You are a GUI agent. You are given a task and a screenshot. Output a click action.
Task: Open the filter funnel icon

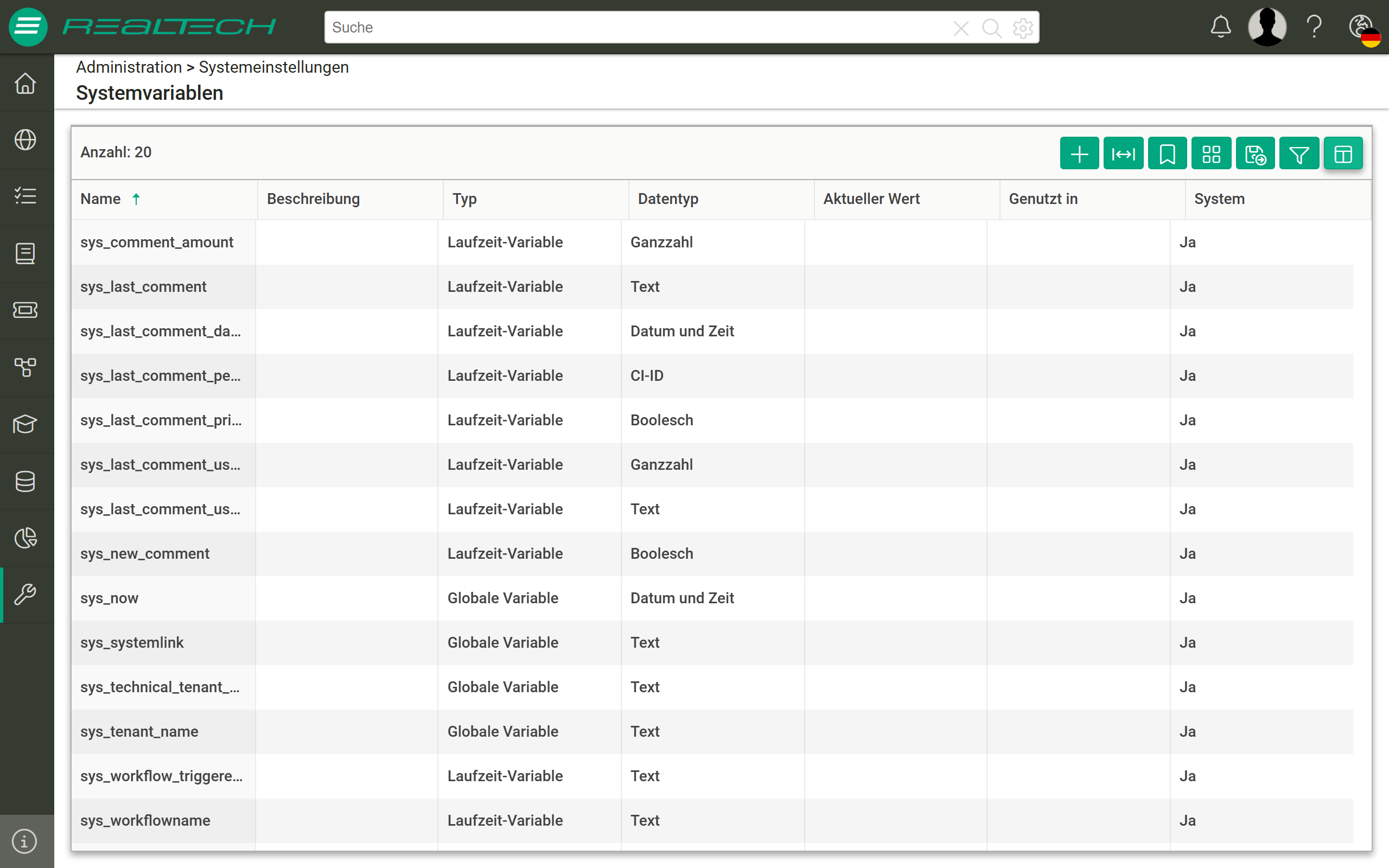(x=1299, y=154)
